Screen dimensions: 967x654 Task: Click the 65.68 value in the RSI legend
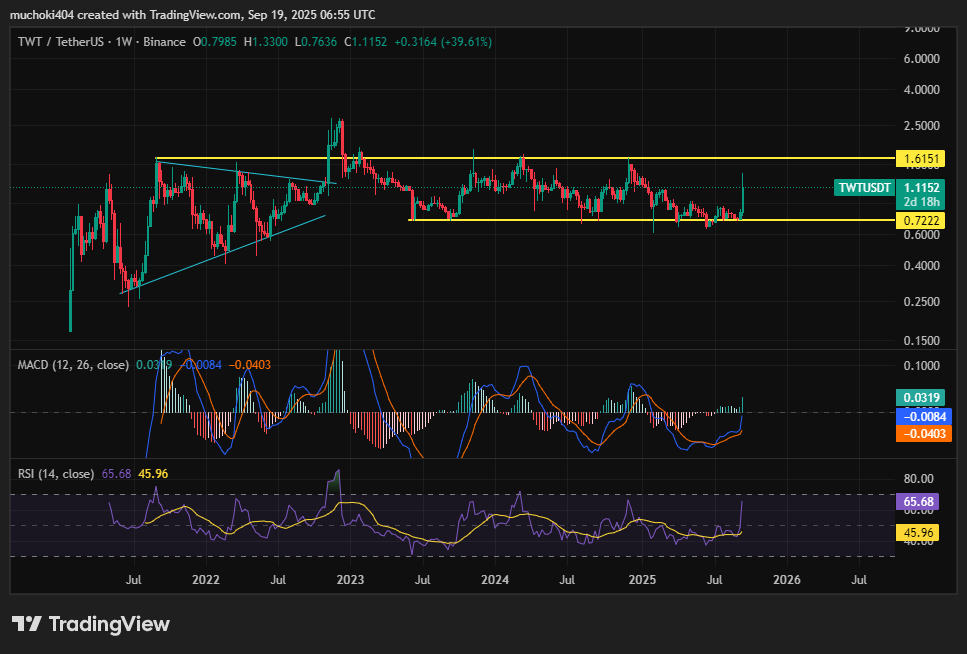117,474
